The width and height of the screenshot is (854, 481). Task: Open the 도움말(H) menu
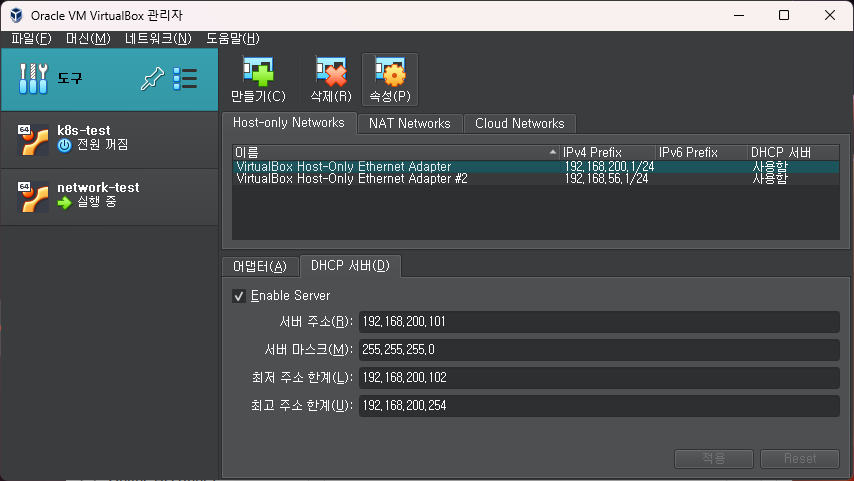pos(233,39)
